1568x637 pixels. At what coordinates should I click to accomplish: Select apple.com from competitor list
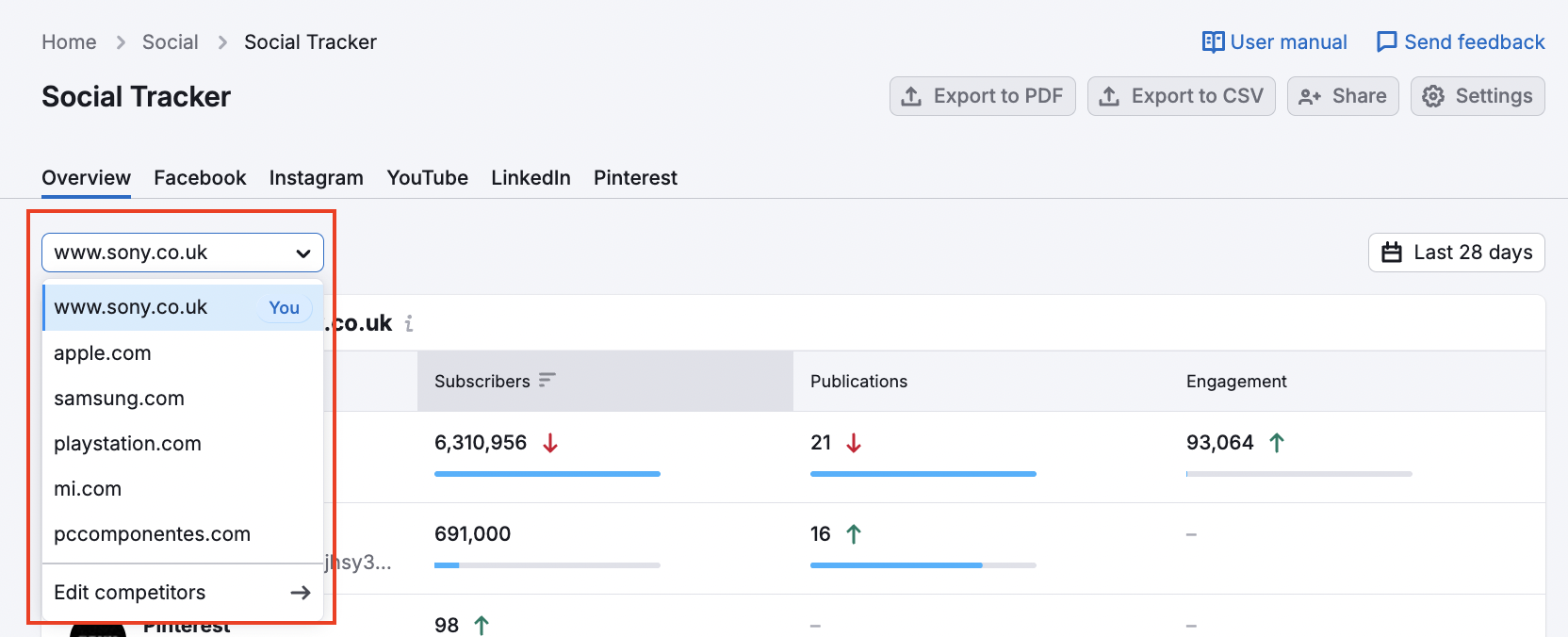coord(103,353)
